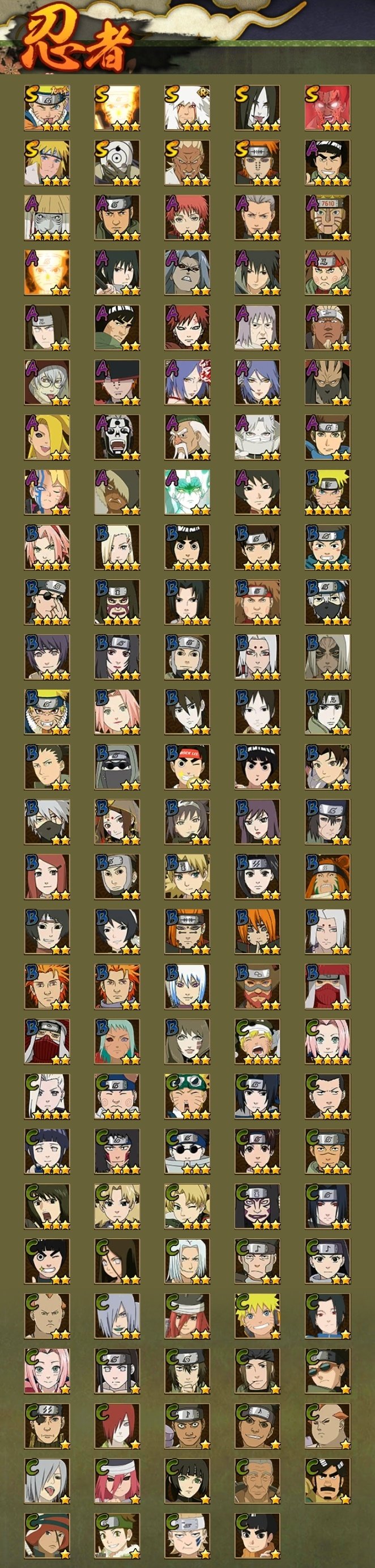Select the S-rank red-skinned glowing ninja
This screenshot has width=375, height=1568.
click(327, 108)
